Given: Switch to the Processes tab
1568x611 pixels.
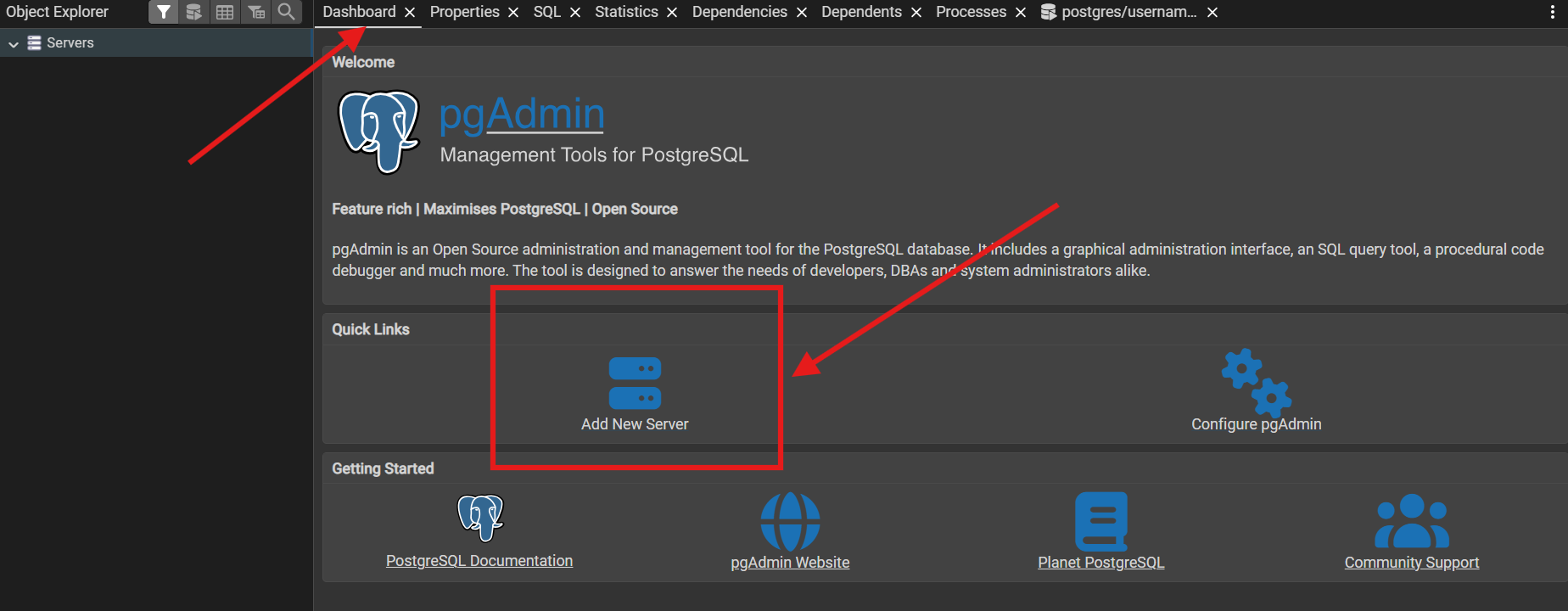Looking at the screenshot, I should coord(971,12).
